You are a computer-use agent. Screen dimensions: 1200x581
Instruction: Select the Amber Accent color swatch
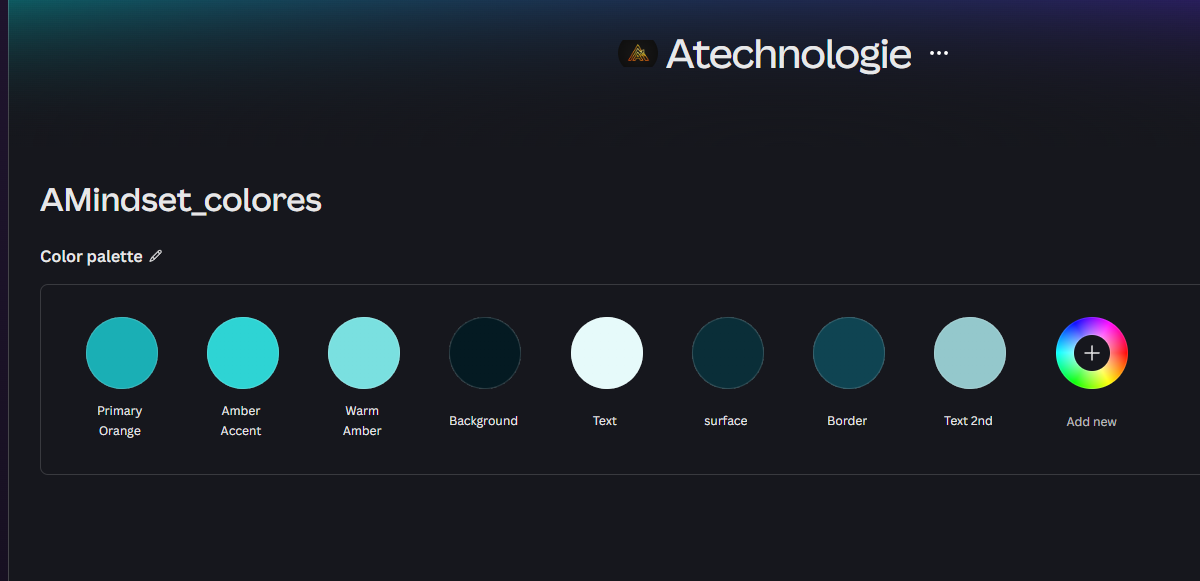(242, 353)
